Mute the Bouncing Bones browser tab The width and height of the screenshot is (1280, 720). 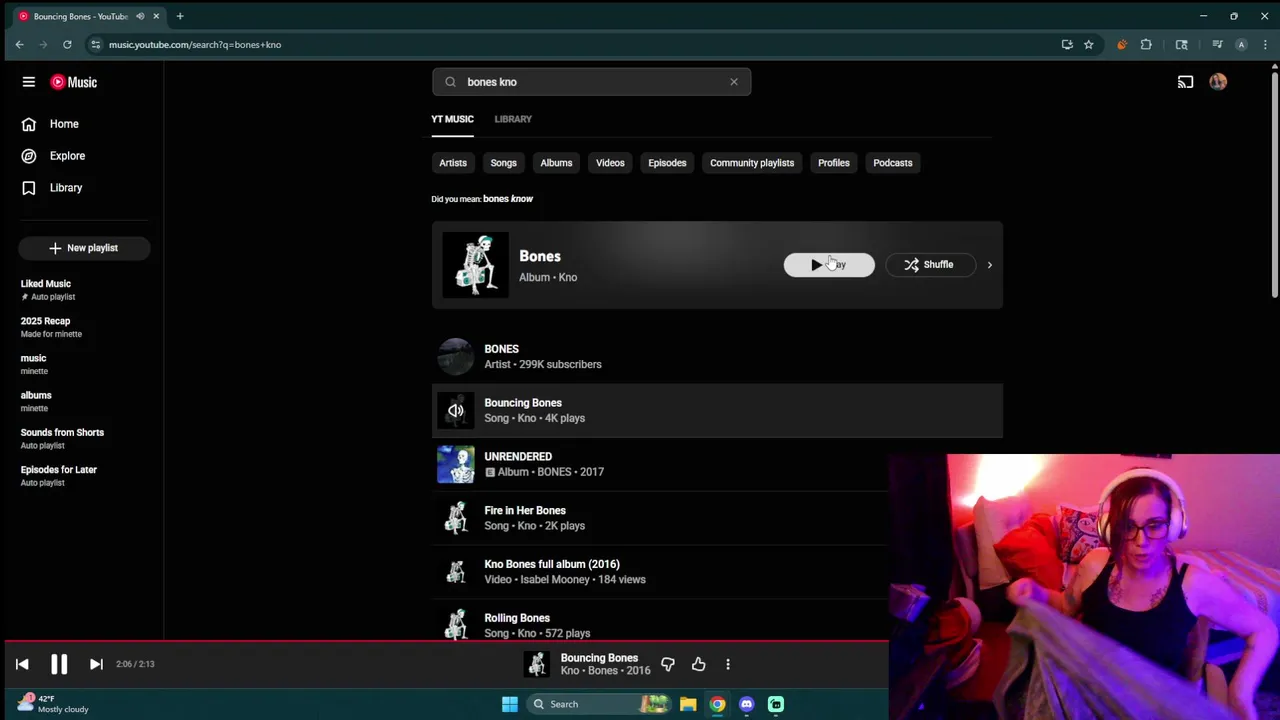(140, 16)
